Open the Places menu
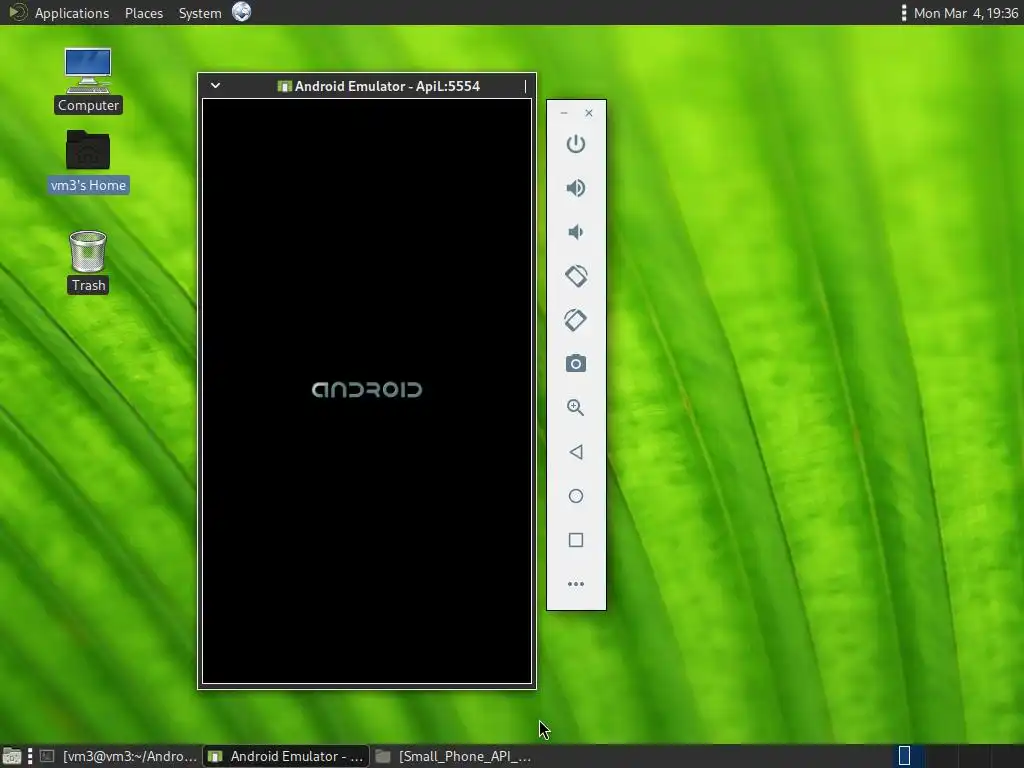Viewport: 1024px width, 768px height. click(x=144, y=13)
